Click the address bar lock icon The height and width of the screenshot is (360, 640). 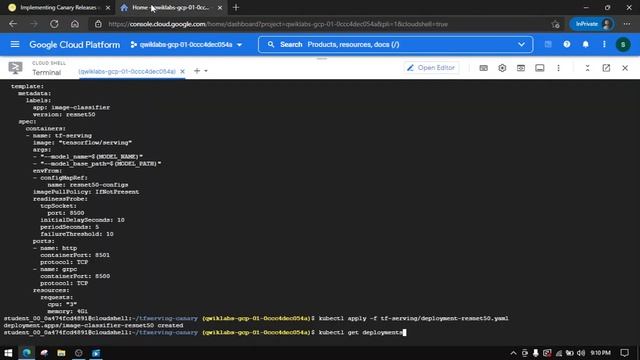(98, 24)
